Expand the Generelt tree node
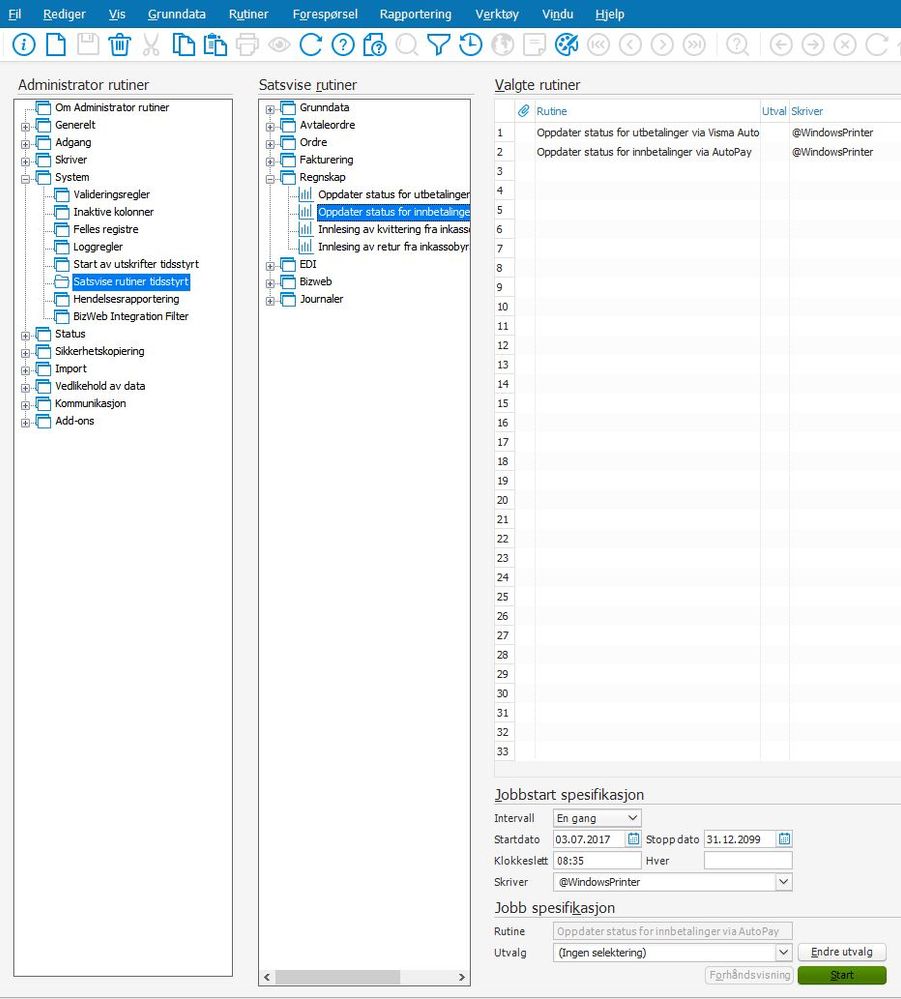The image size is (901, 999). pos(25,127)
